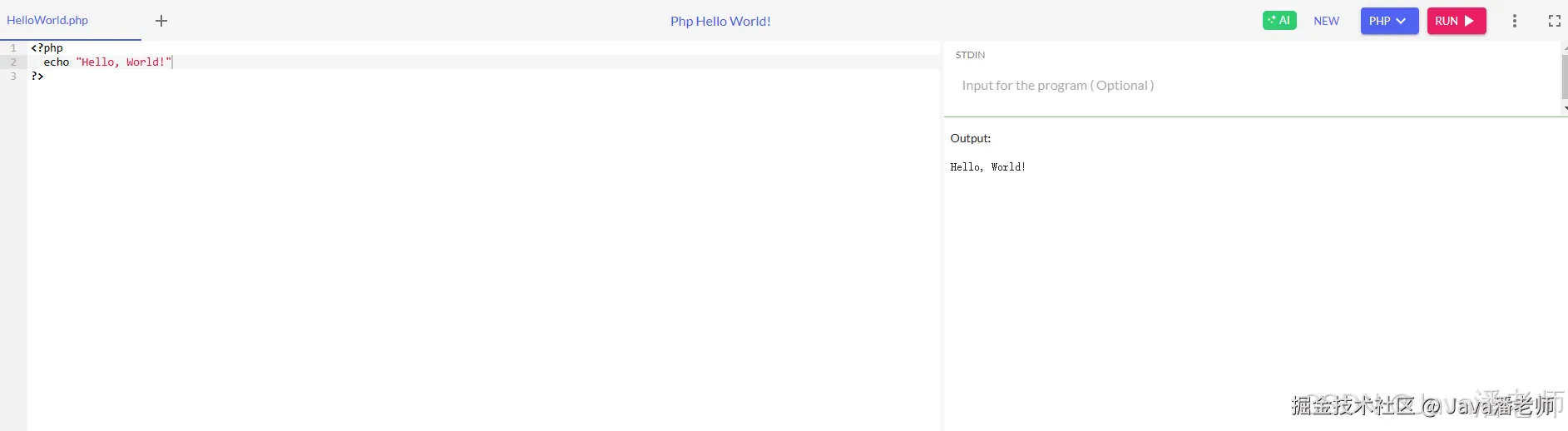Click the 'Php Hello World!' project title

(720, 22)
